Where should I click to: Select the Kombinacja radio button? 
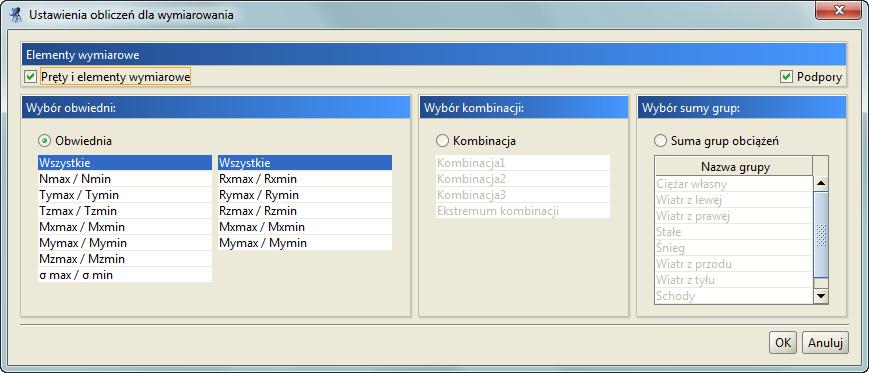click(442, 141)
